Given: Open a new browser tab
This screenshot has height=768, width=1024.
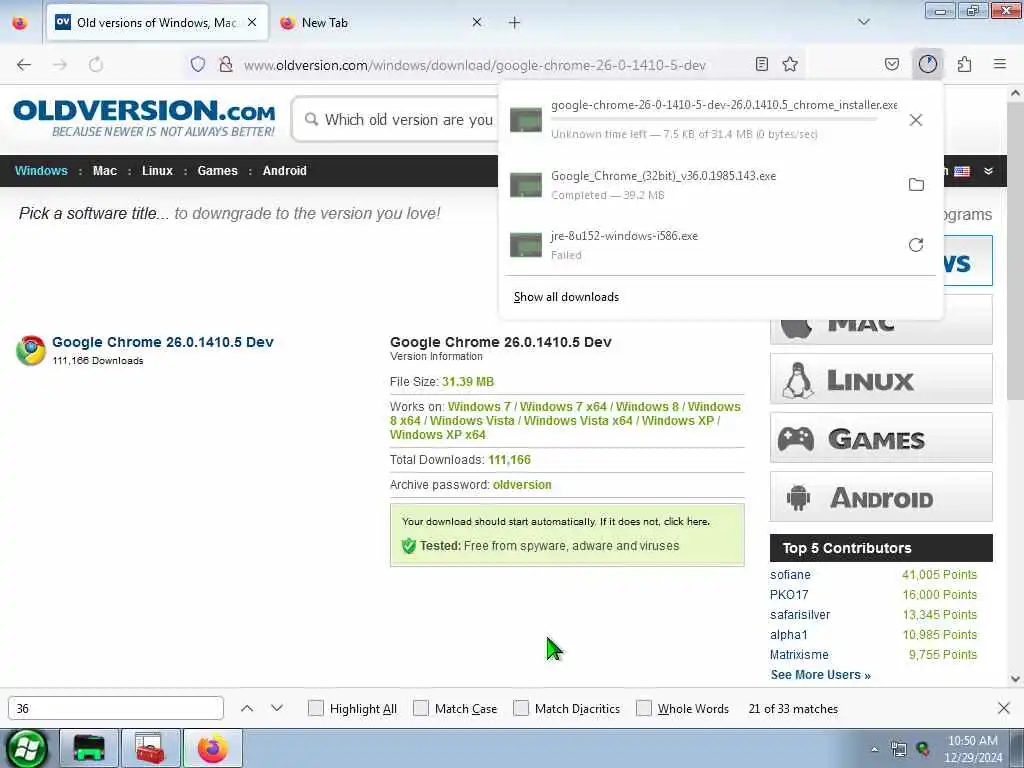Looking at the screenshot, I should tap(514, 23).
